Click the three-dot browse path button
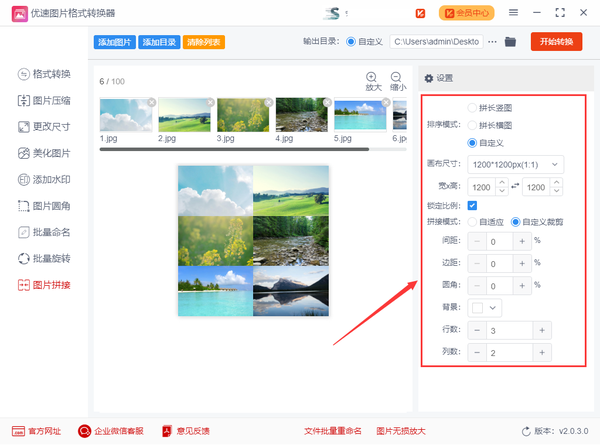Screen dimensions: 600x445 [x=492, y=42]
